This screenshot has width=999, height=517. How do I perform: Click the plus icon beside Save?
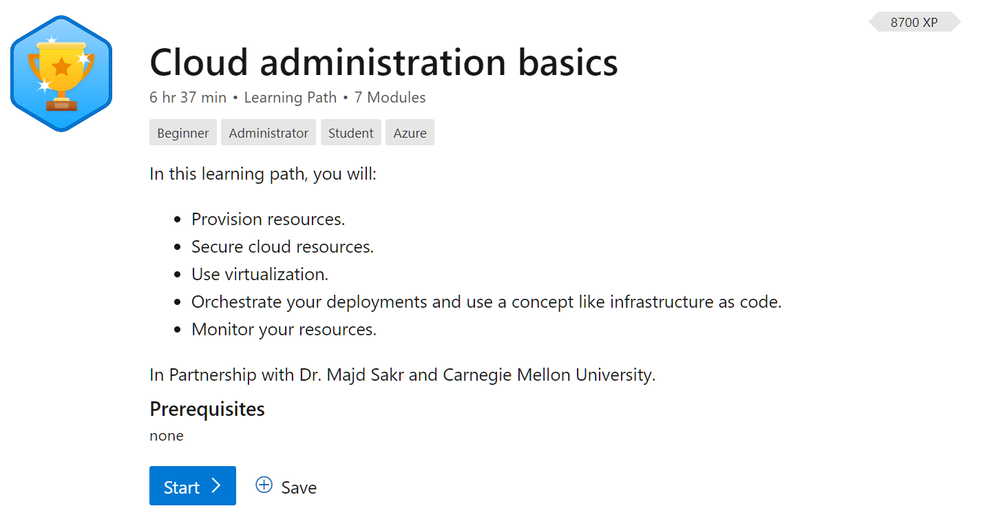pyautogui.click(x=264, y=485)
